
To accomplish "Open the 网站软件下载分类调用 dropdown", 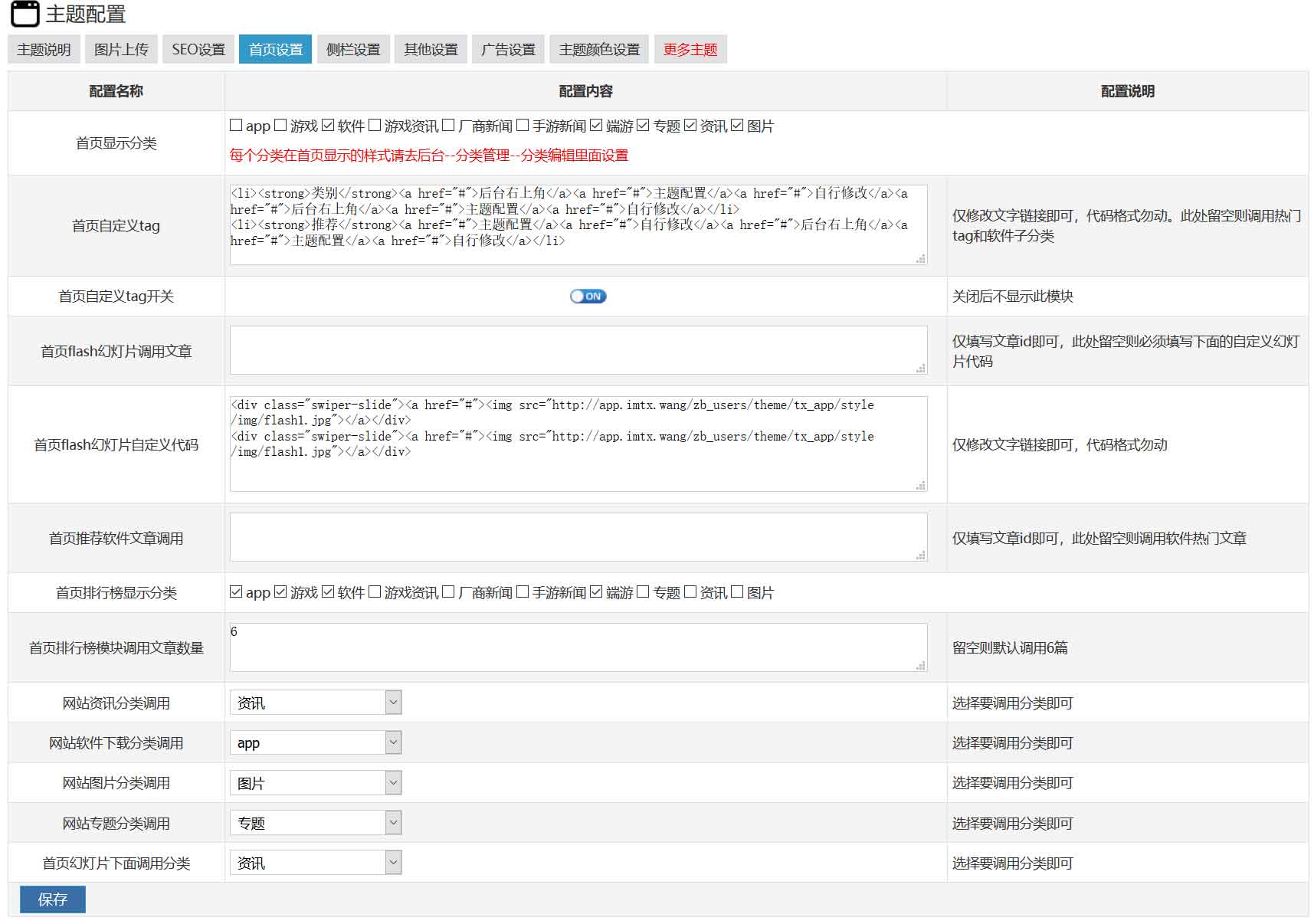I will tap(316, 742).
